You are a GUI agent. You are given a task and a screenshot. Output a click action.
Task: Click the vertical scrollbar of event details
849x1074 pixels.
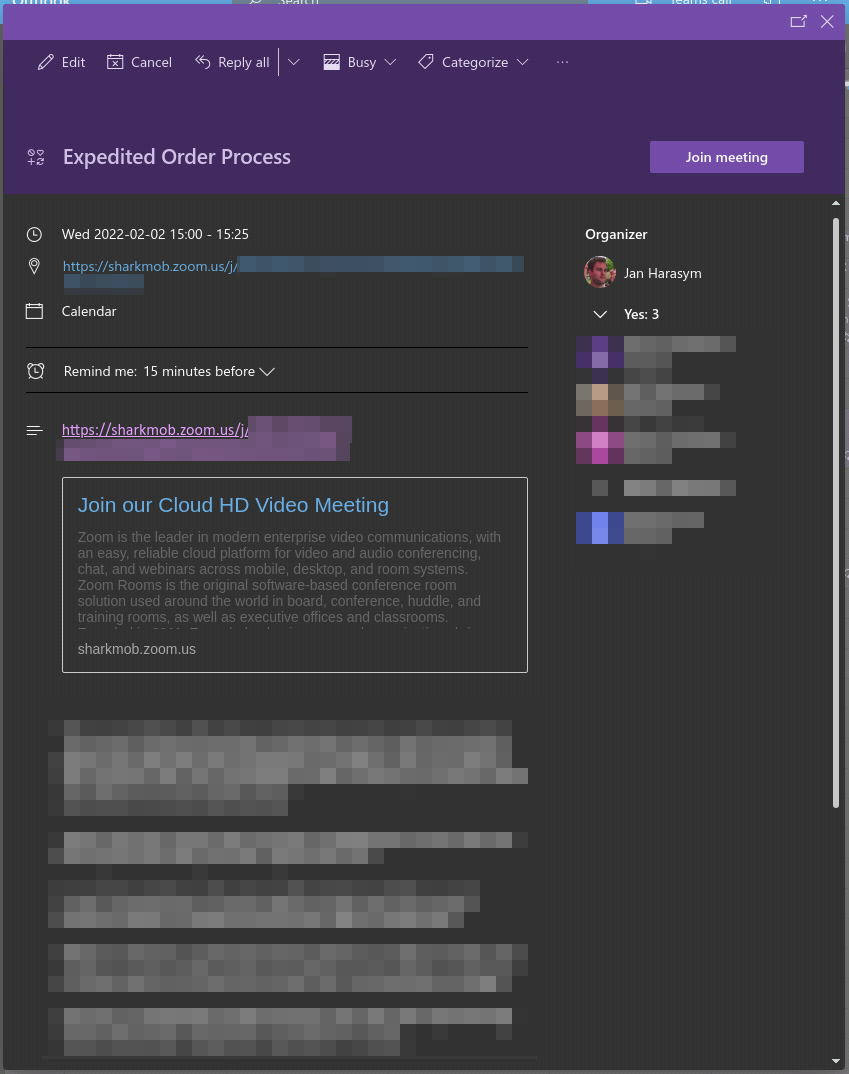click(836, 500)
